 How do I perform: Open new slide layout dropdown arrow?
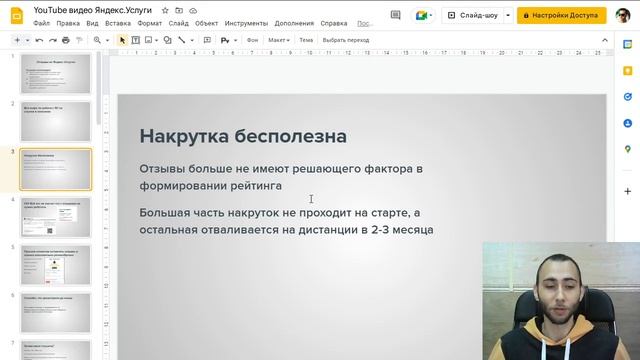[27, 40]
